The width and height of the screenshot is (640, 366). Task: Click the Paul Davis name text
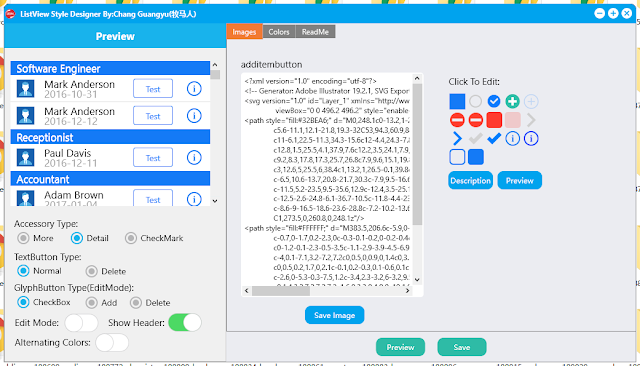point(67,153)
